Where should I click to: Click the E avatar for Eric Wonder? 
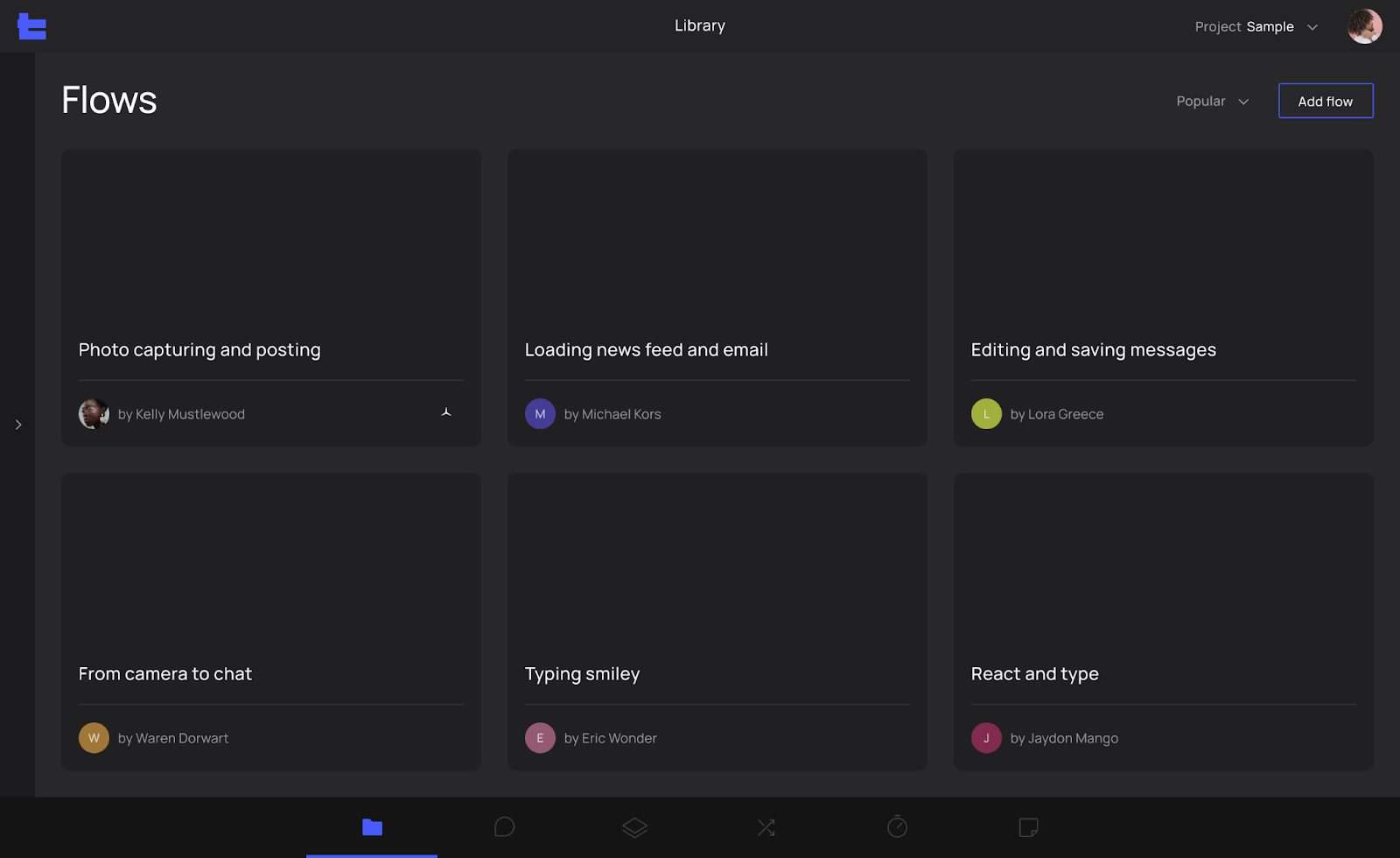540,738
